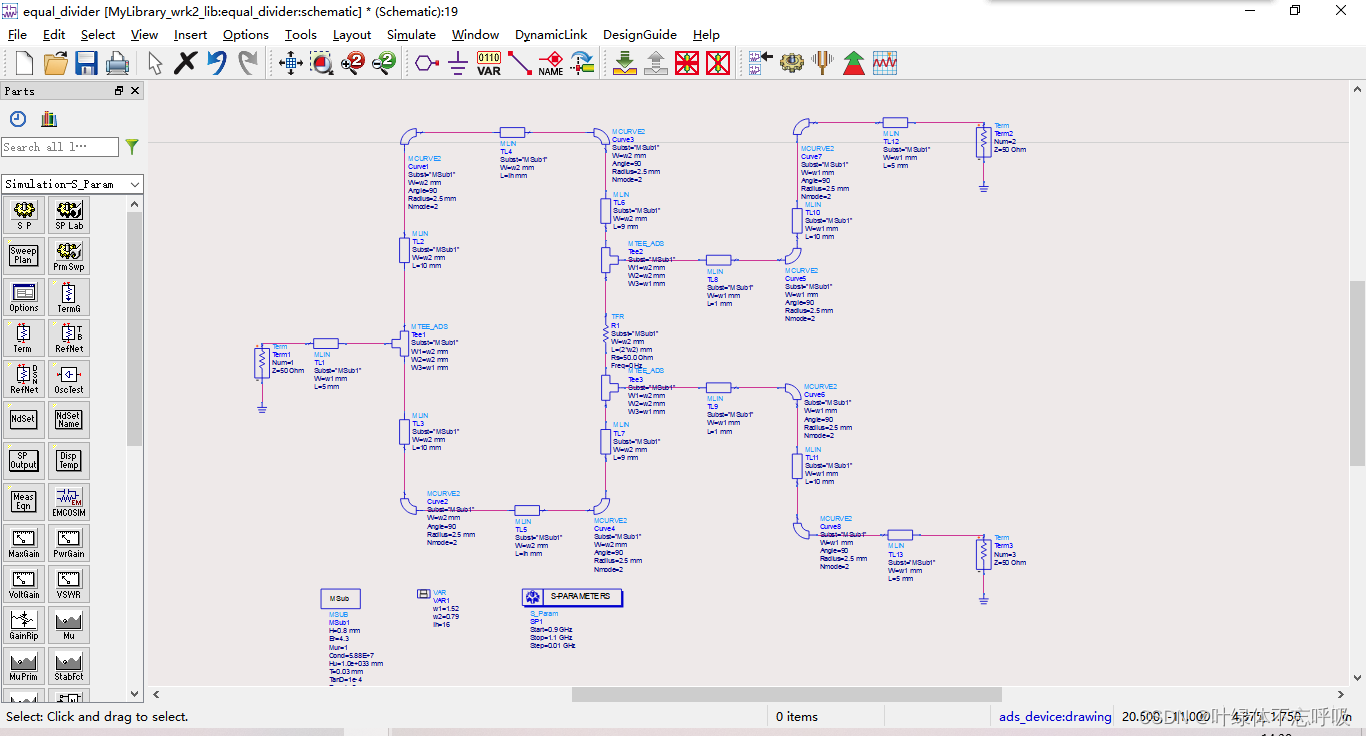Toggle the parts search filter funnel

point(131,147)
